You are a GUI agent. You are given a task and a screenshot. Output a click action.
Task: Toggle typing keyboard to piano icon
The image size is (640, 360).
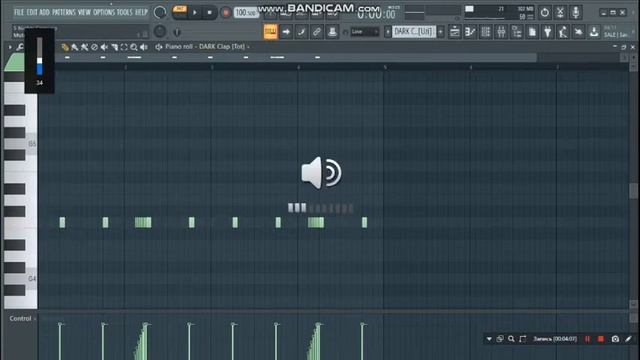tap(270, 31)
